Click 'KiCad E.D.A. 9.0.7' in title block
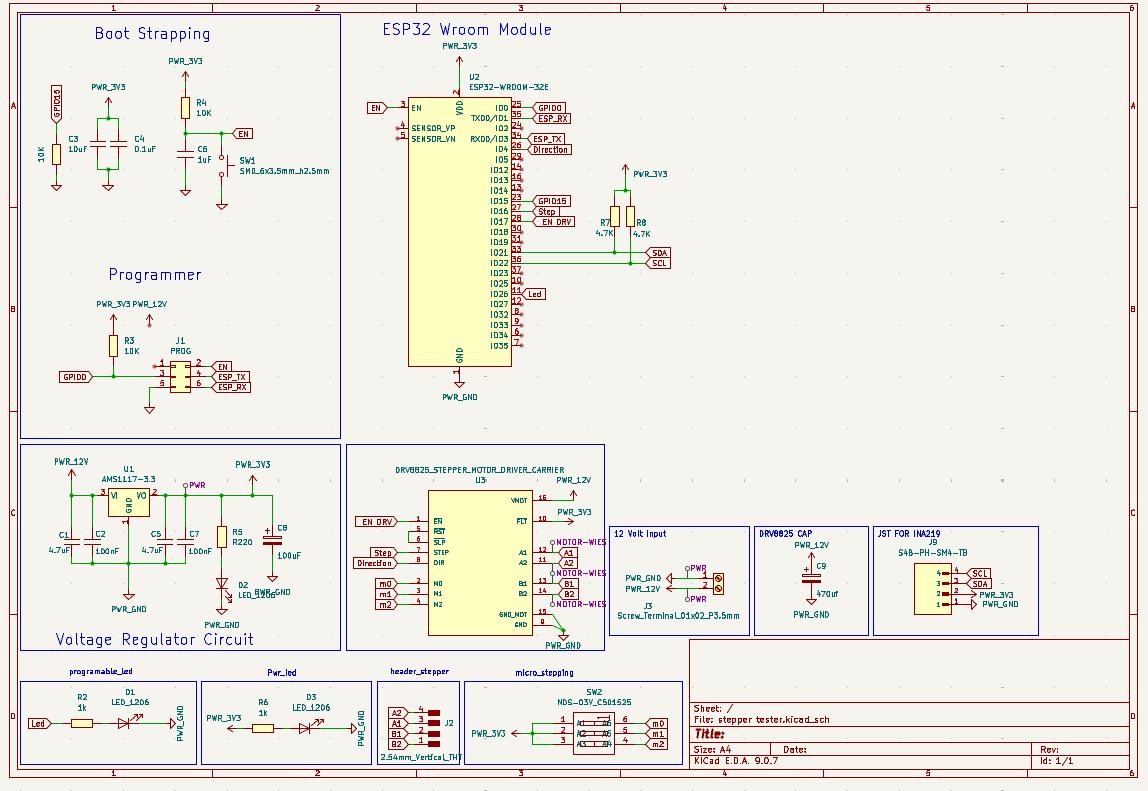This screenshot has height=791, width=1148. 736,760
